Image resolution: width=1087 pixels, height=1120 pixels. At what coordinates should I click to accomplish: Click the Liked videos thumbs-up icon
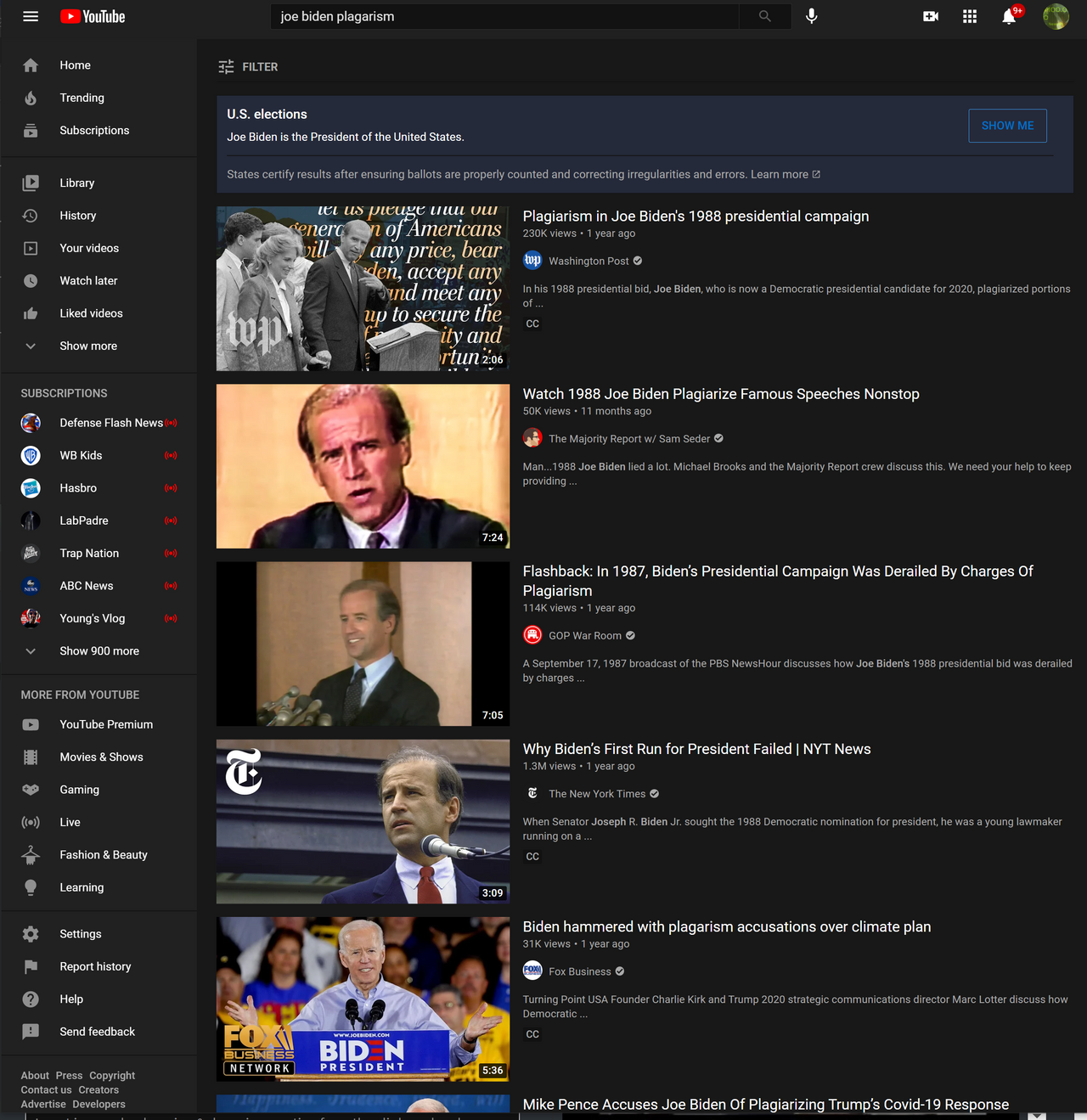(x=31, y=313)
